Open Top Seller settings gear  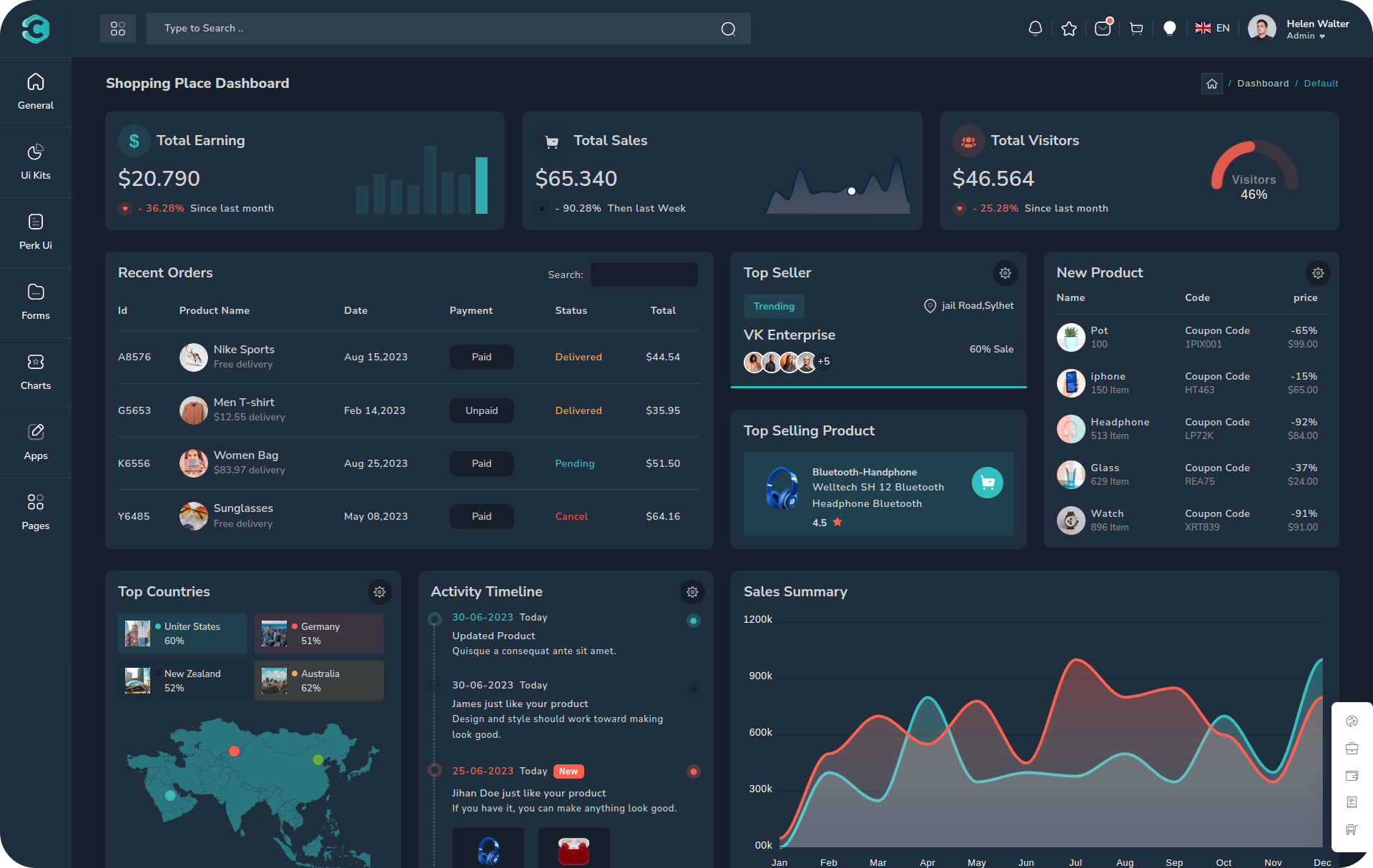click(1005, 273)
